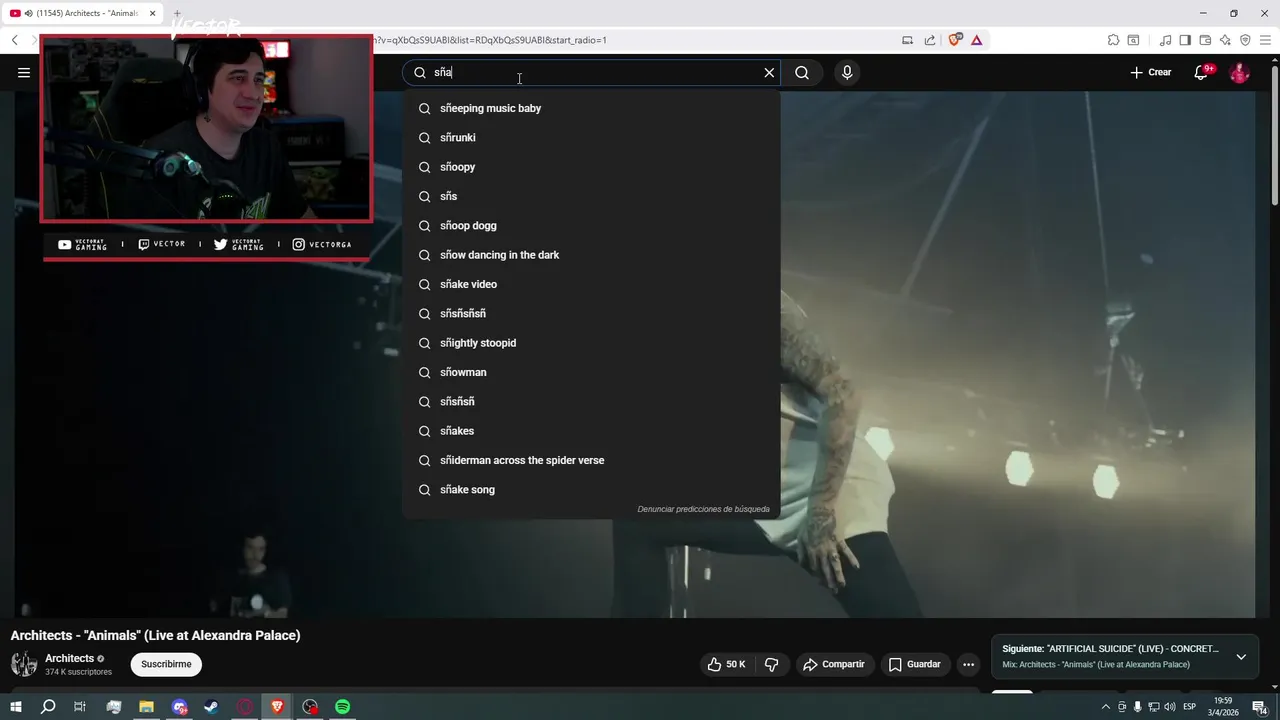The height and width of the screenshot is (720, 1280).
Task: Like the video with thumbs up 50 K
Action: tap(727, 664)
